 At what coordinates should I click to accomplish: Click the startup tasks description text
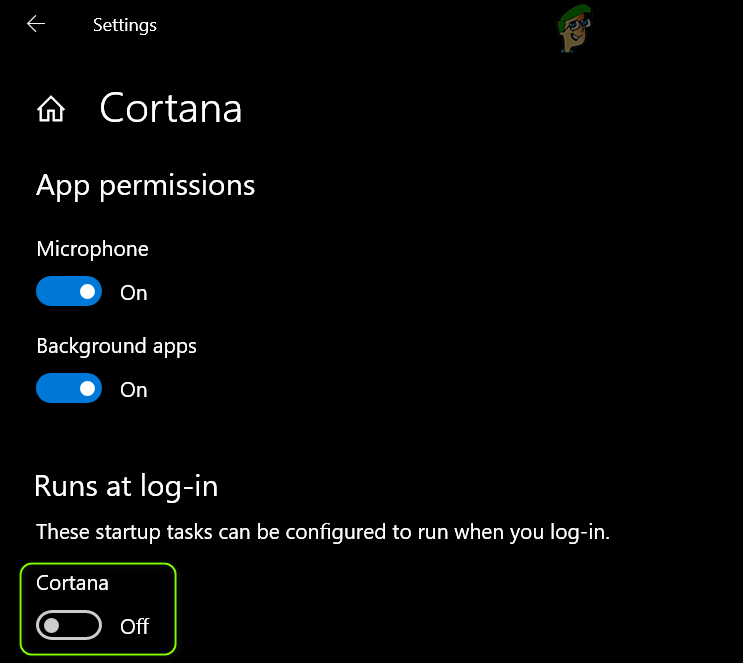[x=322, y=532]
